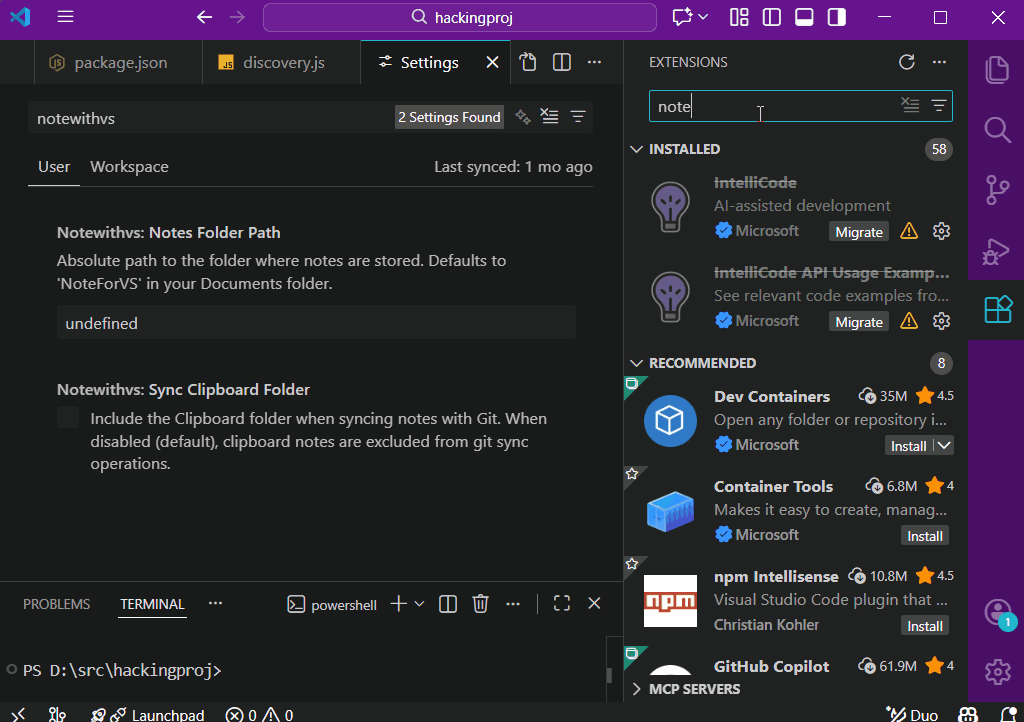Open the chat dropdown chevron in title bar
The image size is (1024, 722).
[703, 17]
